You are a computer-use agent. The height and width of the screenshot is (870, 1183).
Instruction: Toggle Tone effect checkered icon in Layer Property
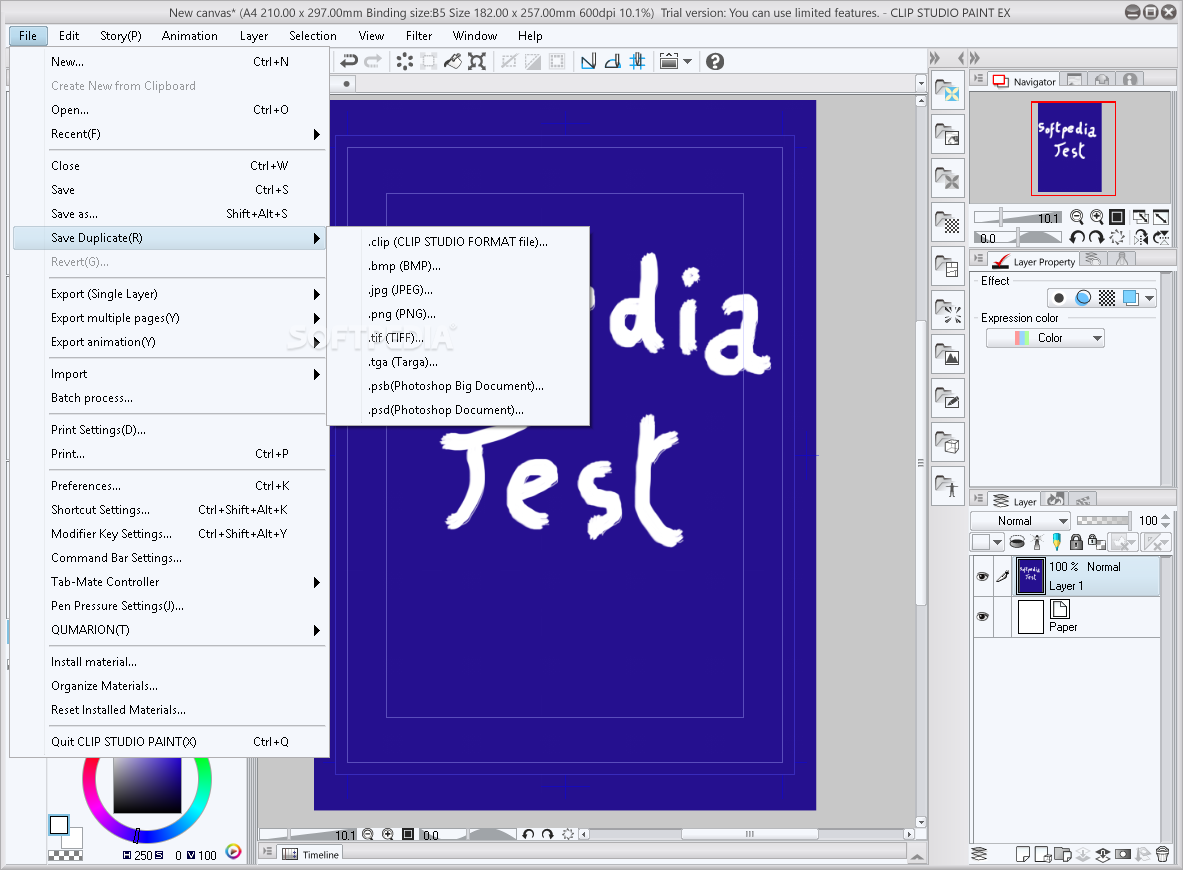[1107, 298]
